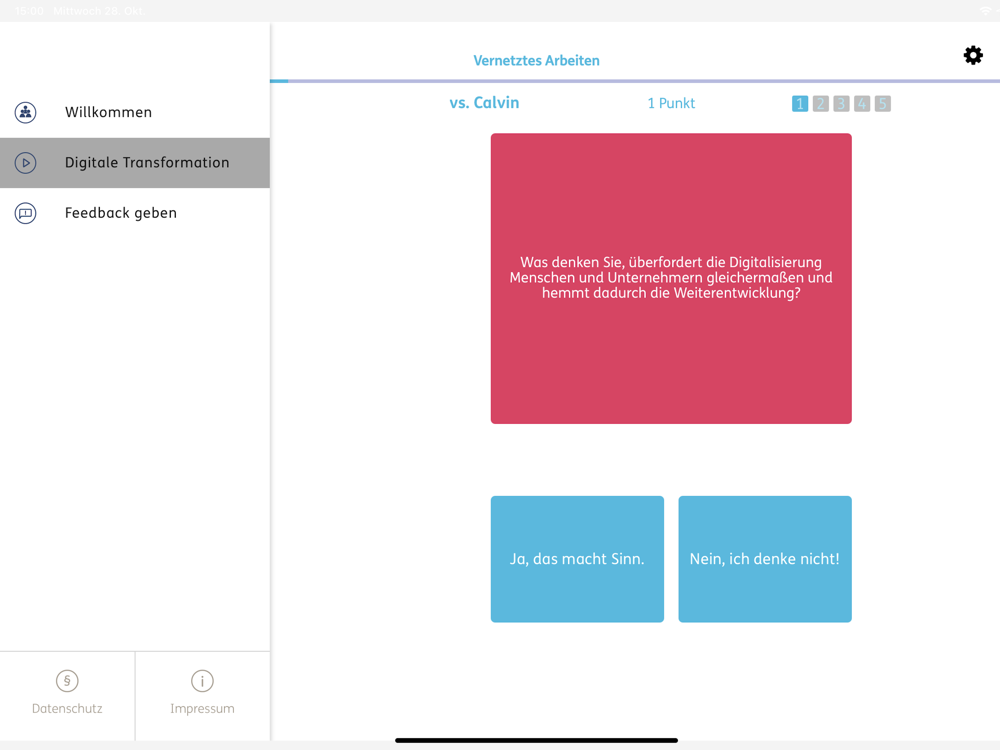
Task: Click the Vernetztes Arbeiten title
Action: tap(536, 61)
